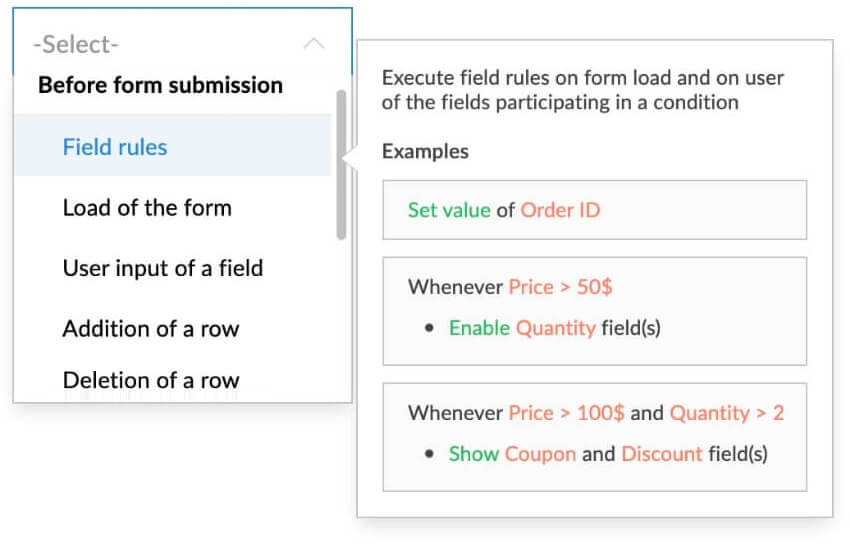Select User input of a field
The height and width of the screenshot is (560, 850).
click(x=163, y=268)
